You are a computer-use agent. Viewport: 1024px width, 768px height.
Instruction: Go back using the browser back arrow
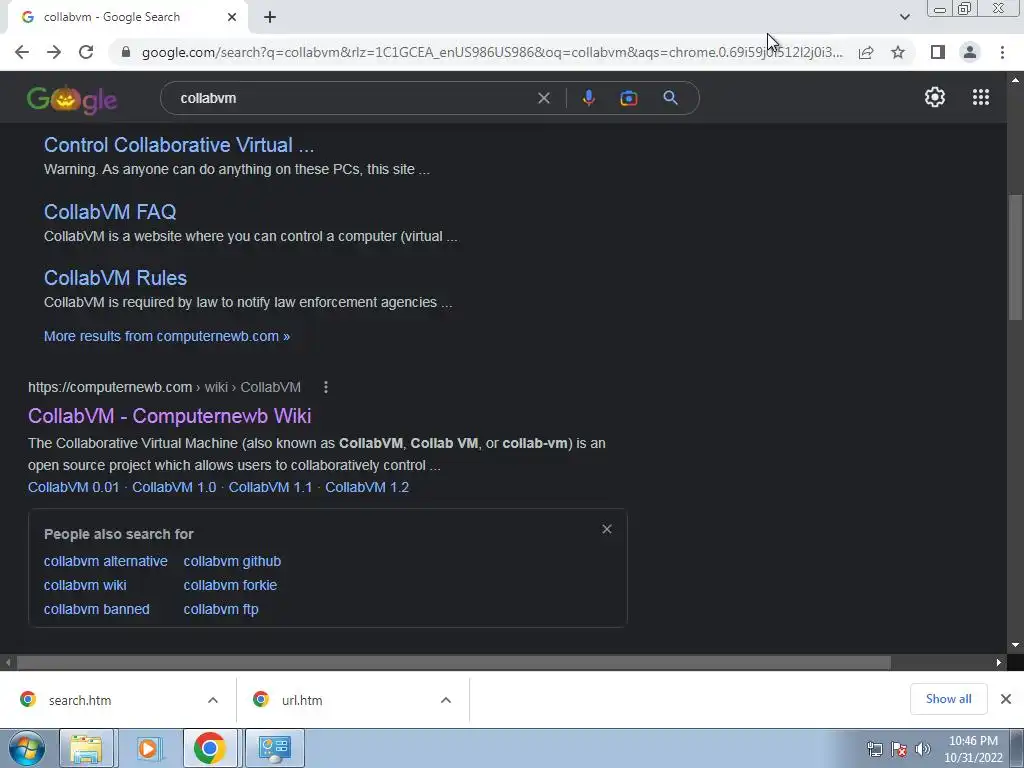[x=22, y=52]
